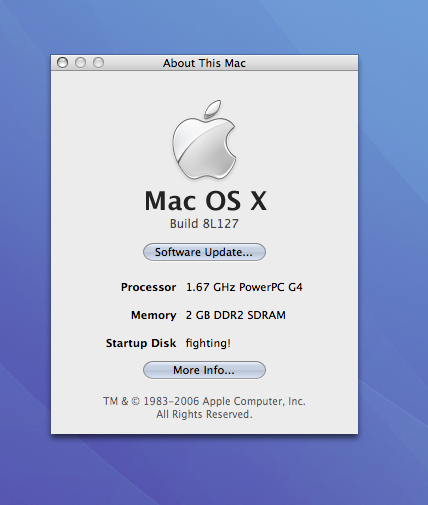Click the Startup Disk label
The height and width of the screenshot is (505, 428).
141,343
